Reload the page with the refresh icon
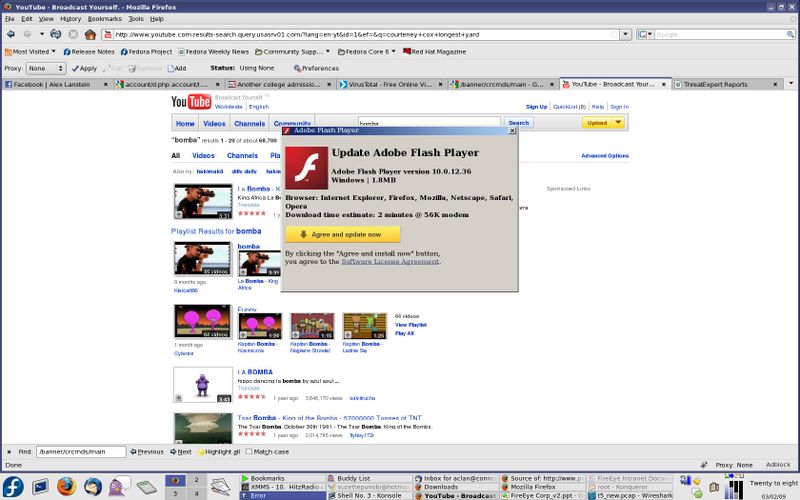The height and width of the screenshot is (500, 800). [56, 34]
